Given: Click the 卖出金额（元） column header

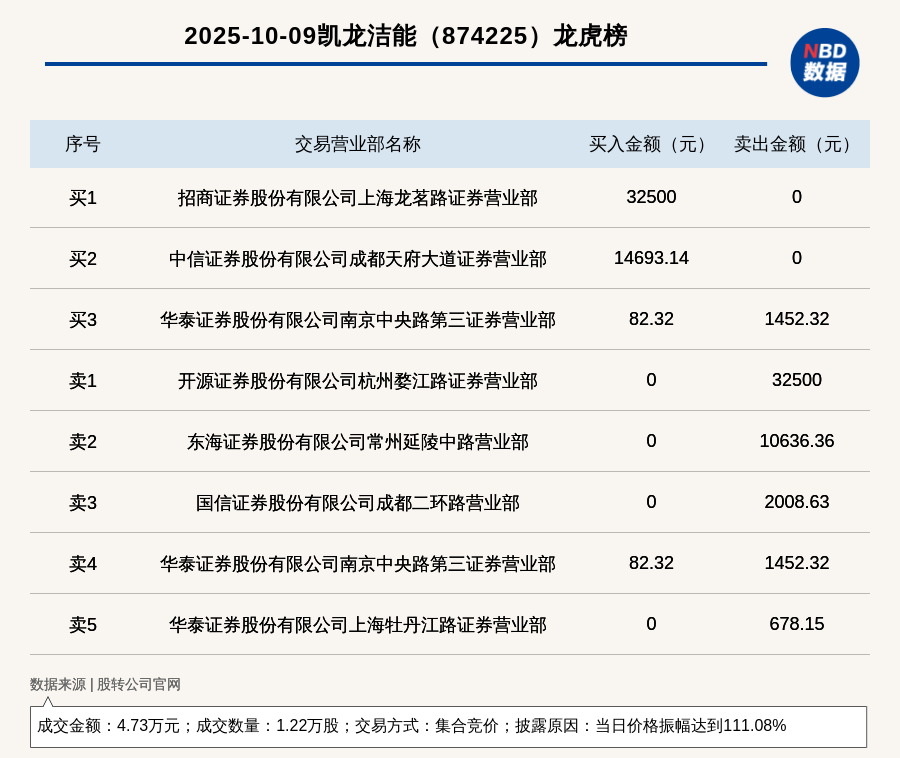Looking at the screenshot, I should (796, 144).
